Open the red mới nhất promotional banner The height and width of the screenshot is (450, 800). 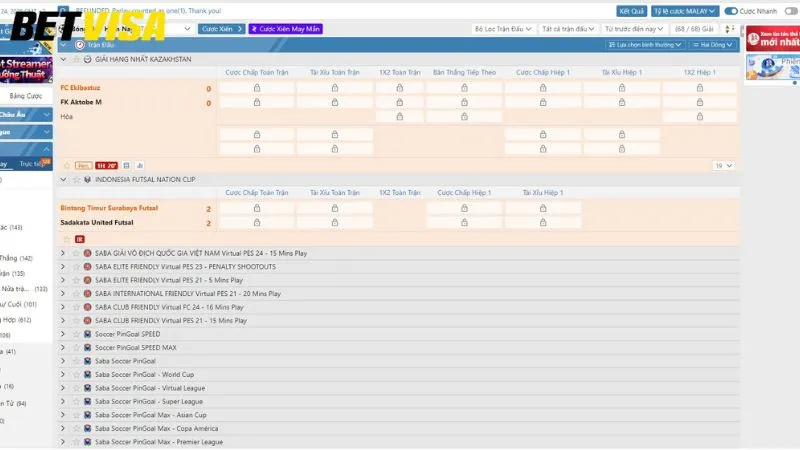click(x=773, y=38)
